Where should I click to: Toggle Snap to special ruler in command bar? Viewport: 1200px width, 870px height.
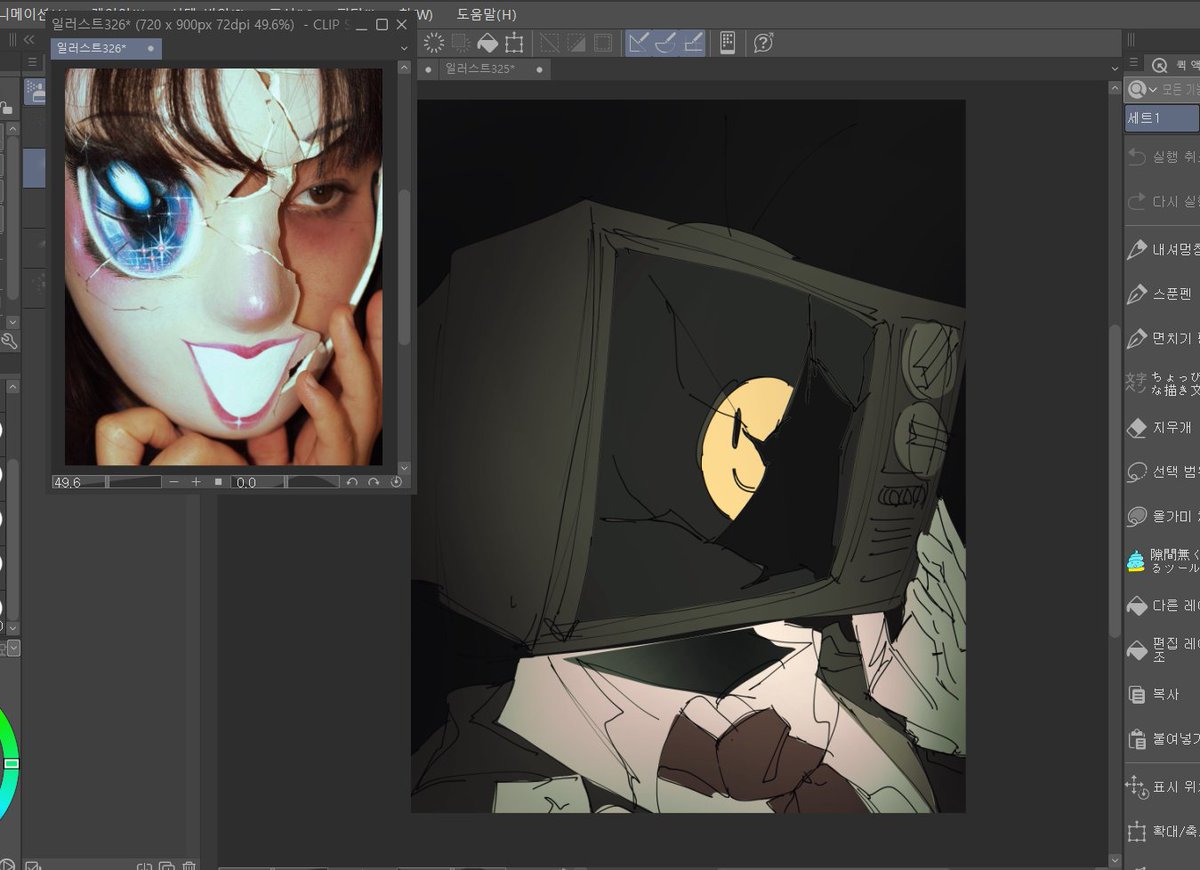click(666, 43)
